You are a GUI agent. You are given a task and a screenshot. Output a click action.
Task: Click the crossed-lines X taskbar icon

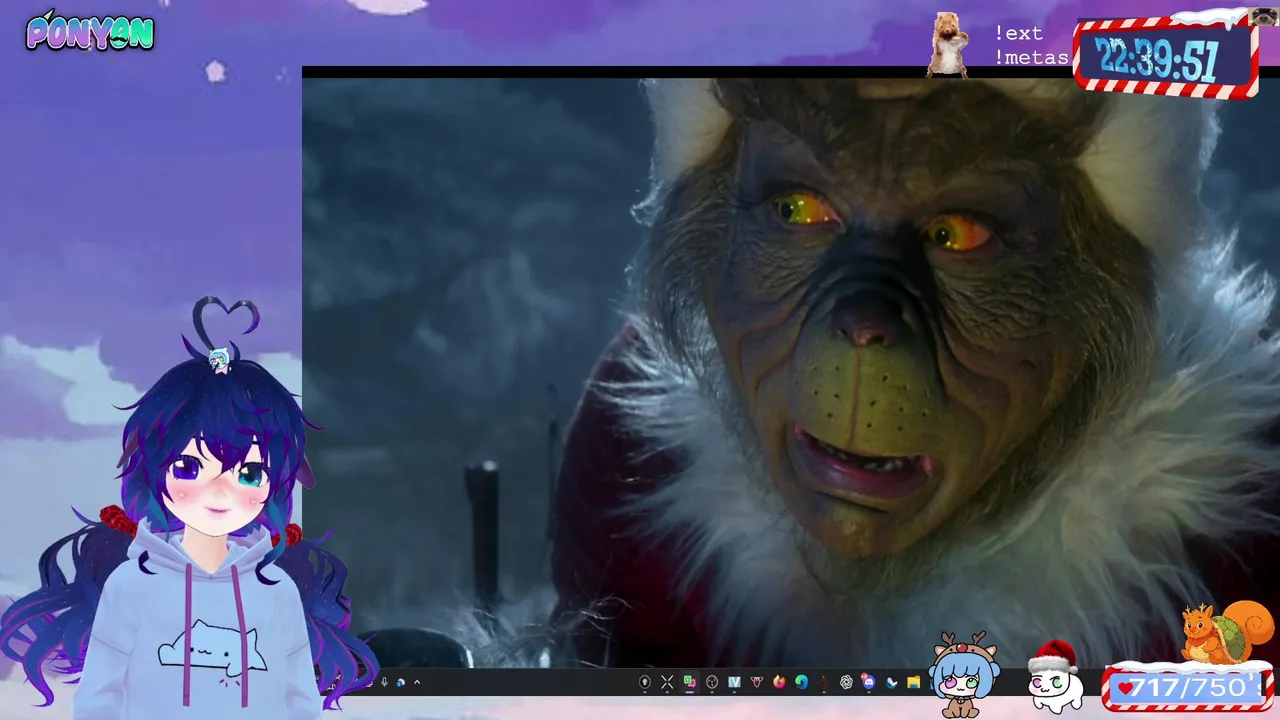667,682
